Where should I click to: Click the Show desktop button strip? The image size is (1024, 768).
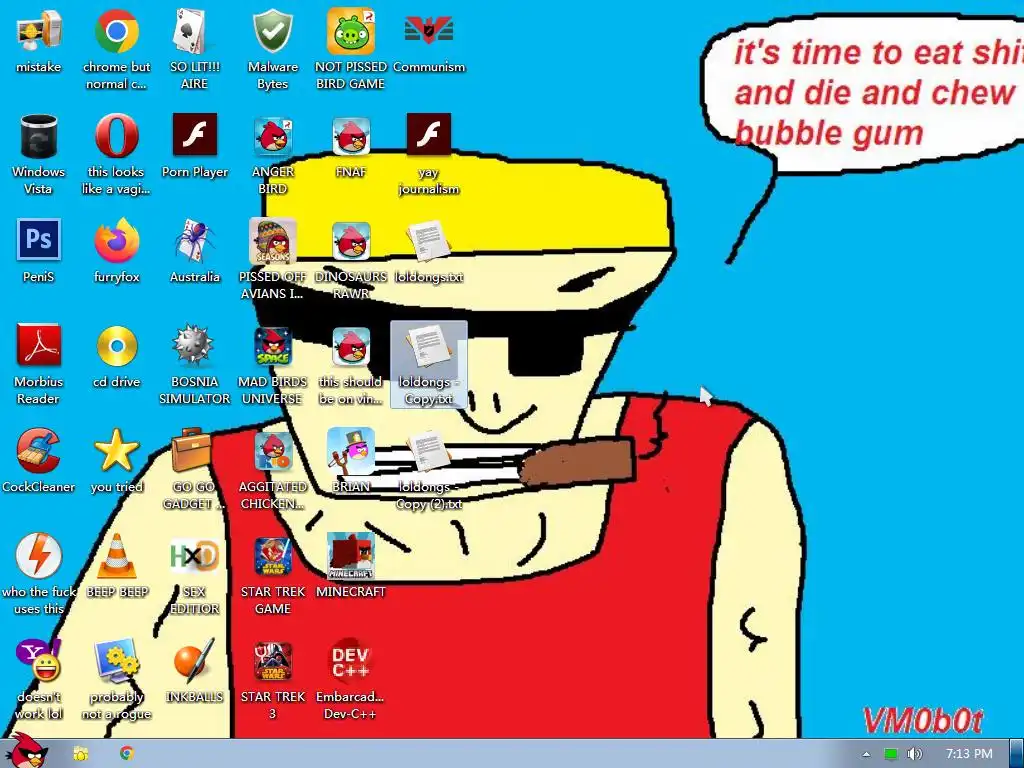click(1017, 754)
